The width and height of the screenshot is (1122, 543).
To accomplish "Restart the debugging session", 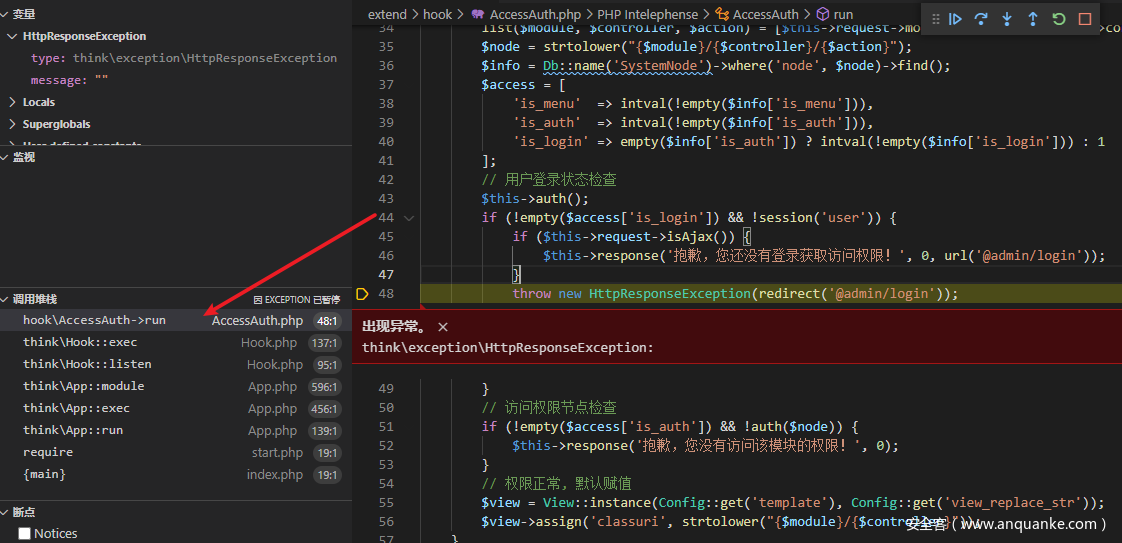I will [x=1059, y=19].
